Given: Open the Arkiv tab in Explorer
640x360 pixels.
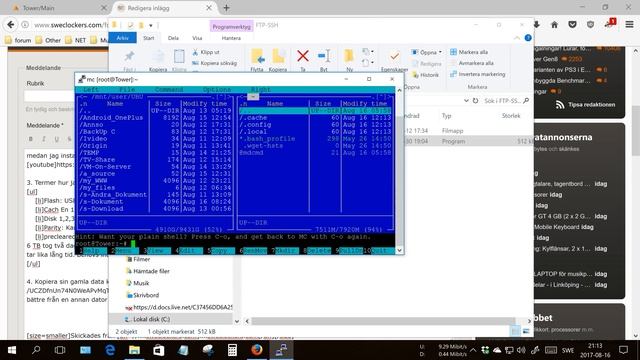Looking at the screenshot, I should 122,38.
